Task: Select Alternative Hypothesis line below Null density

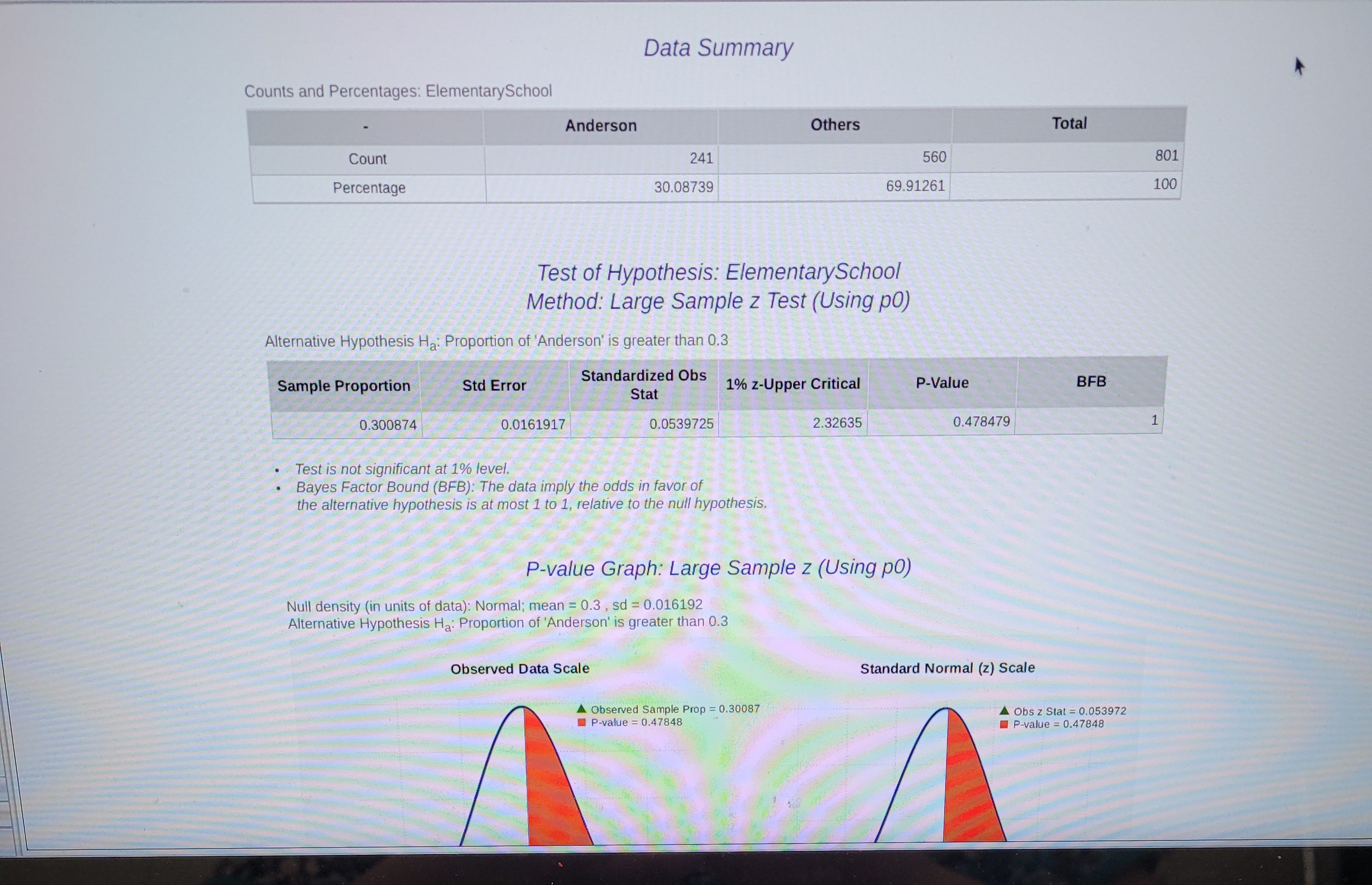Action: click(x=508, y=623)
